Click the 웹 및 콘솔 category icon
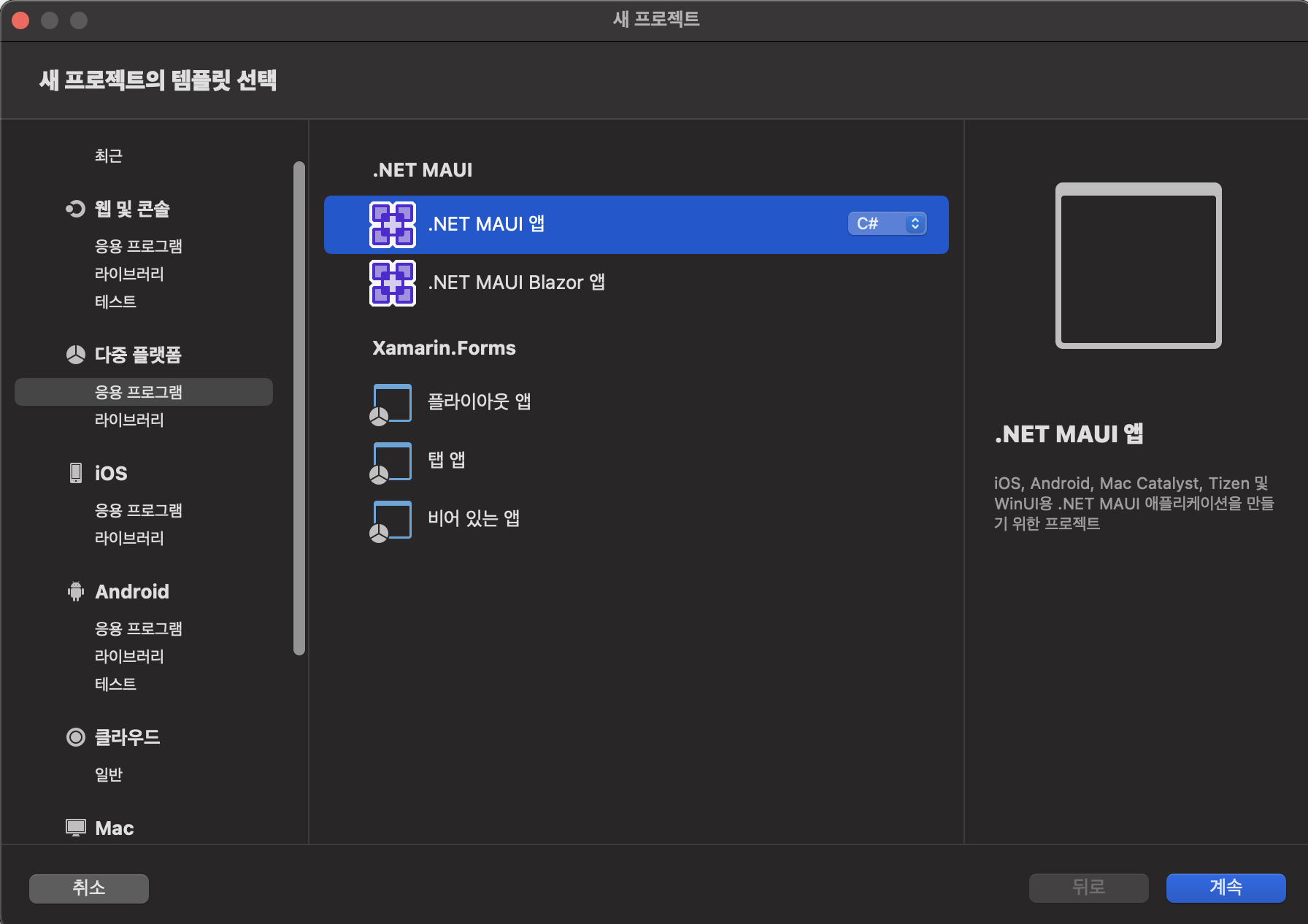1308x924 pixels. 75,209
